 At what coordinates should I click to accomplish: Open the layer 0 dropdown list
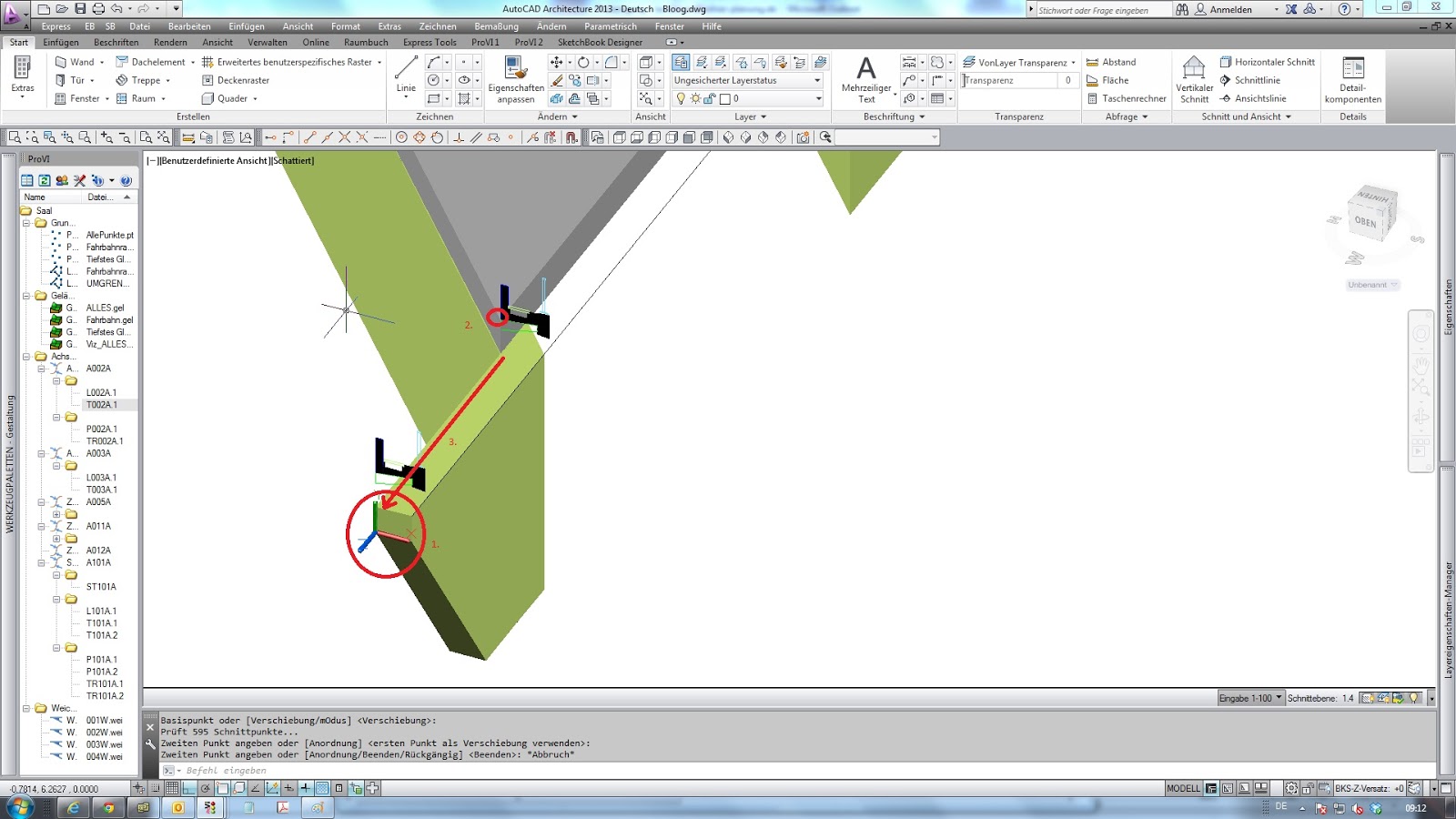pos(818,98)
